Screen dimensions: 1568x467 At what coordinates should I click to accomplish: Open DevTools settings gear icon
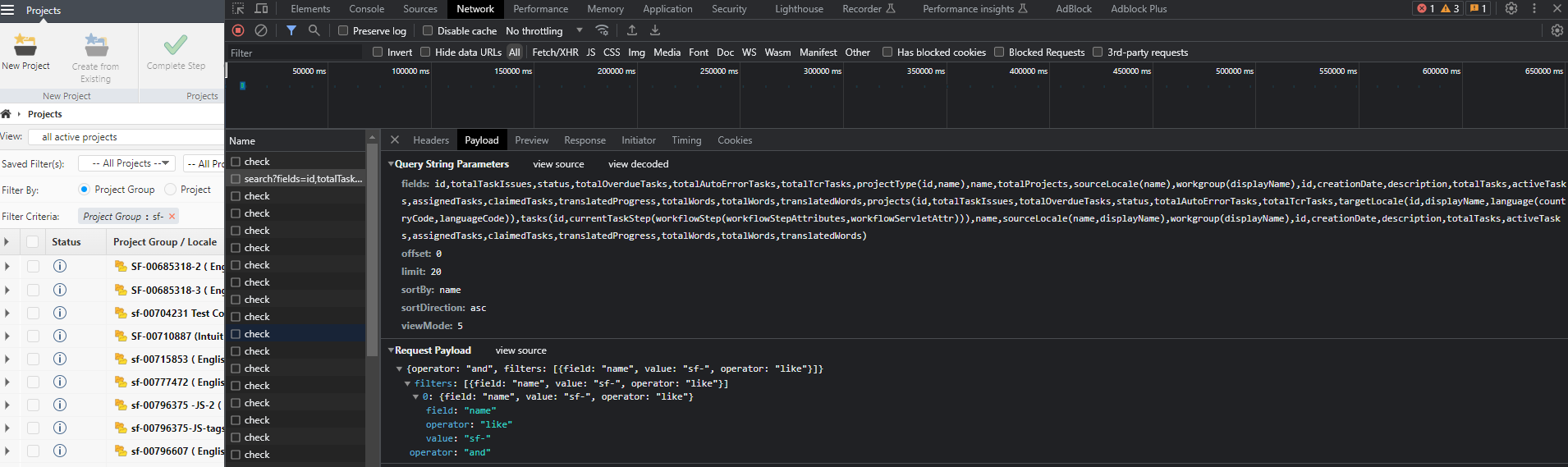(1511, 9)
